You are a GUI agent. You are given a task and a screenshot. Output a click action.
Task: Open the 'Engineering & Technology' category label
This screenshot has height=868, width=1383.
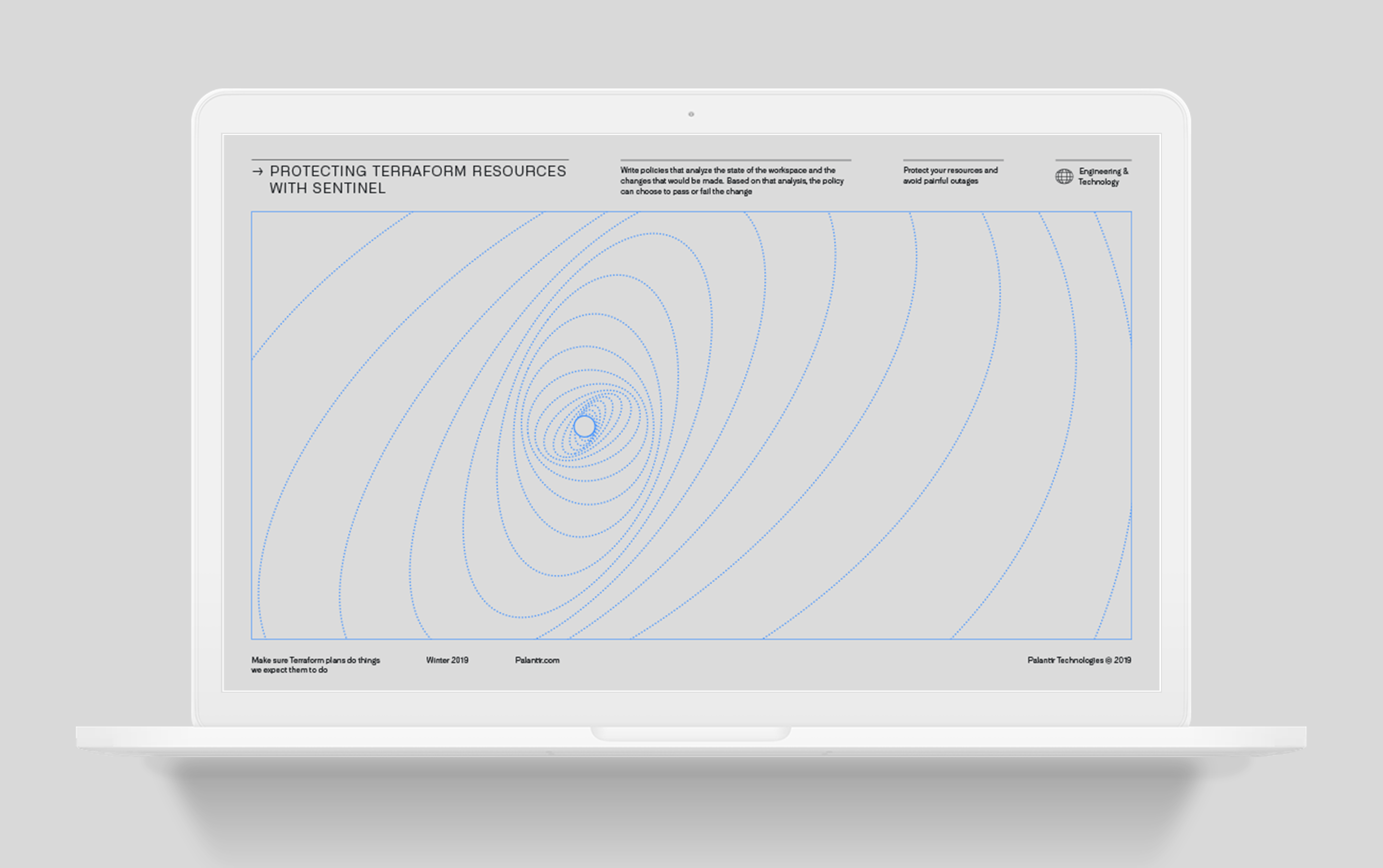pyautogui.click(x=1102, y=176)
